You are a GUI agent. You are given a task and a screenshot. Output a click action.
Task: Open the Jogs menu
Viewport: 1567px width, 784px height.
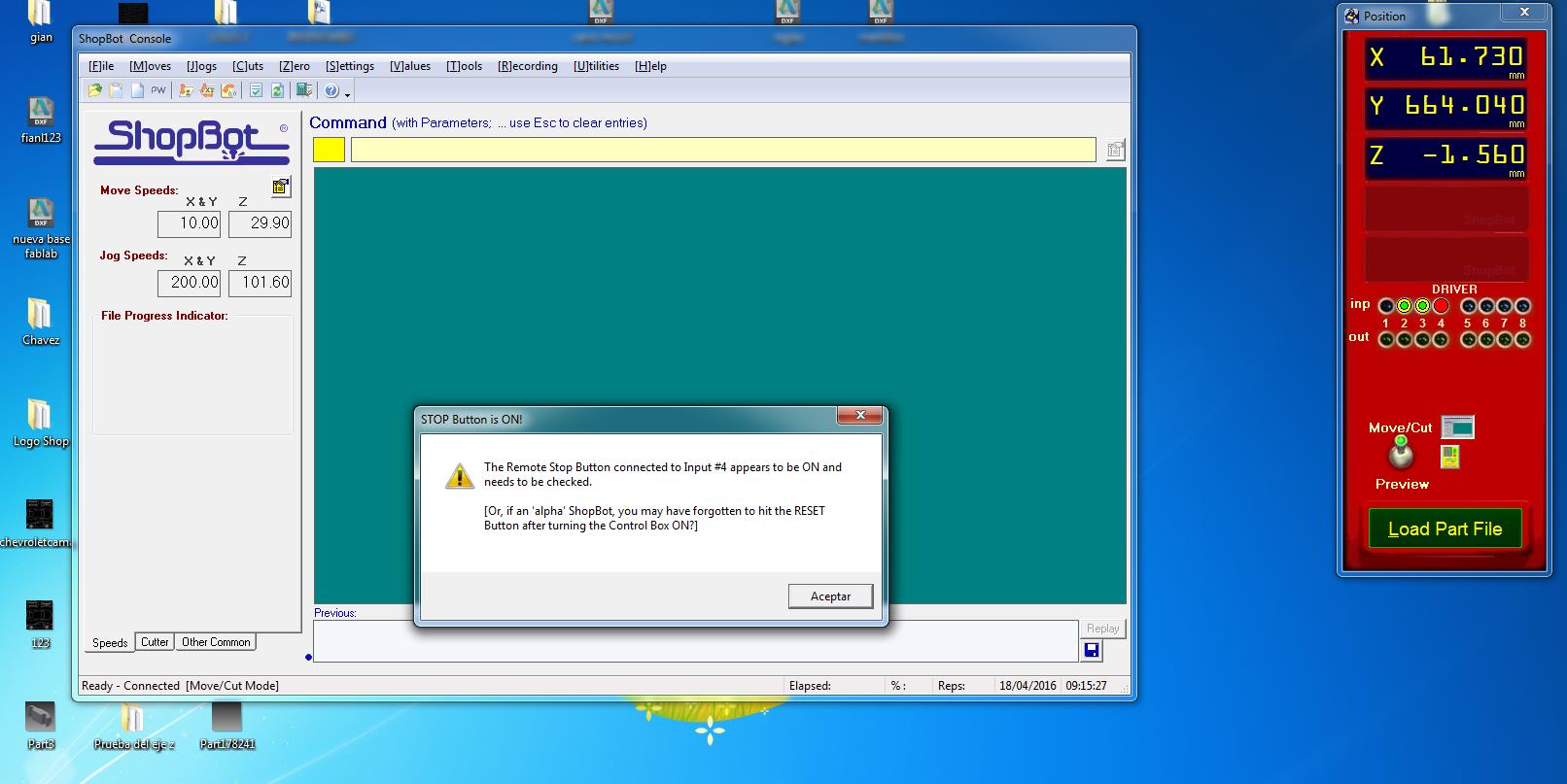click(x=201, y=66)
